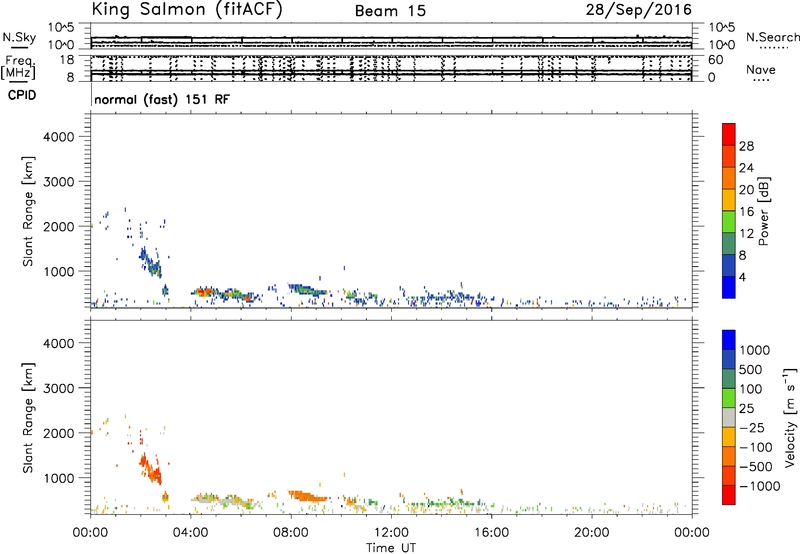The width and height of the screenshot is (800, 554).
Task: Click the 1000 range tick of velocity panel
Action: [x=58, y=478]
